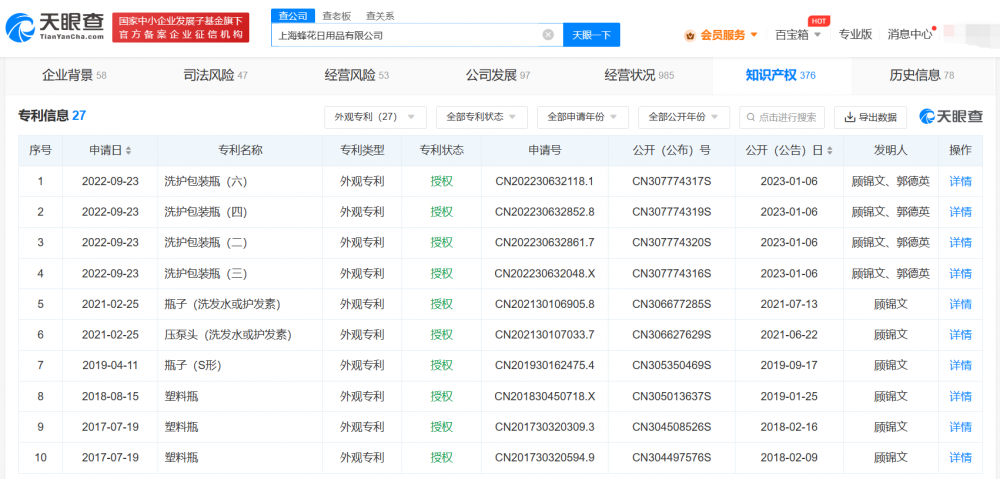Open 详情 for 洗护包装瓶（三）
This screenshot has width=1000, height=479.
(x=960, y=273)
